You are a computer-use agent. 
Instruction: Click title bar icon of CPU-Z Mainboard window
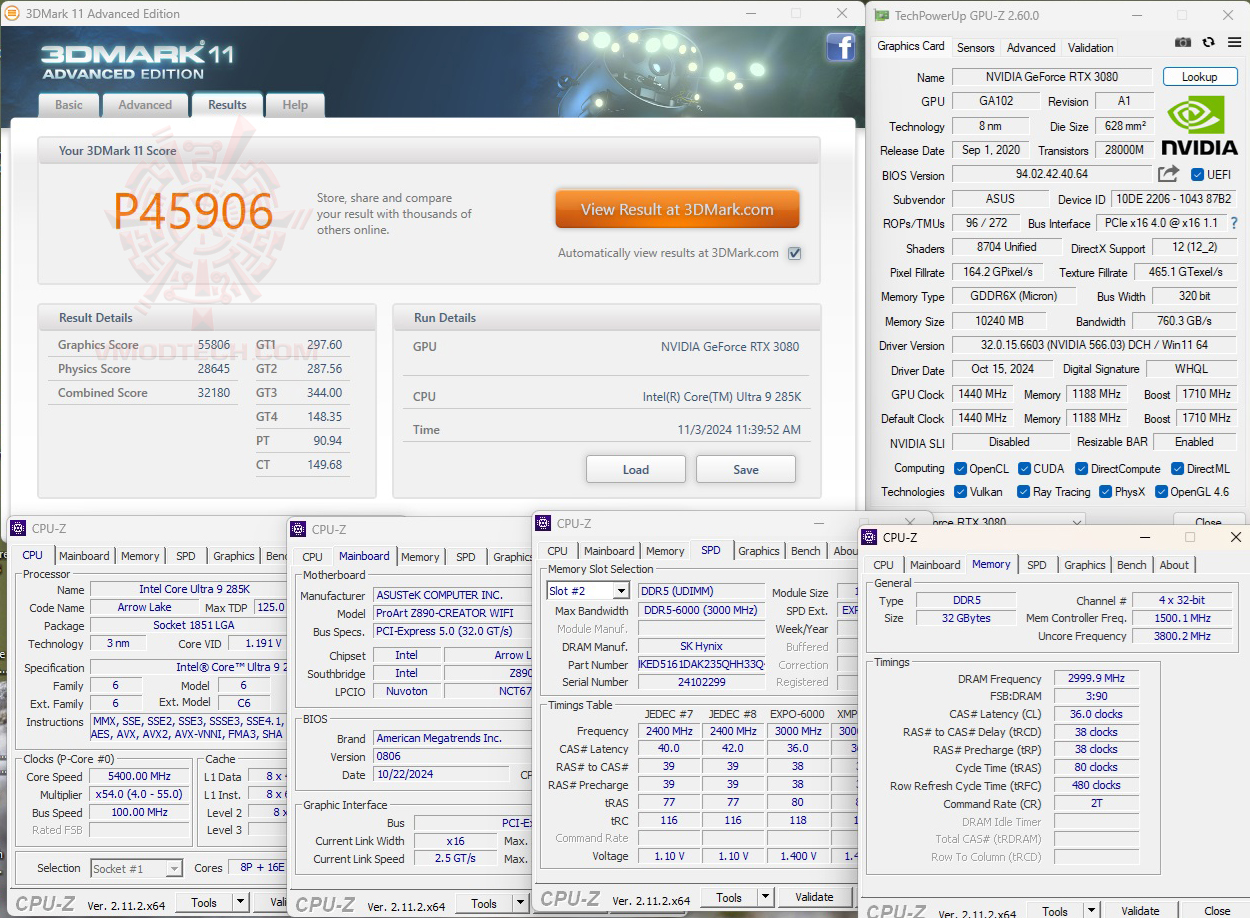(298, 529)
